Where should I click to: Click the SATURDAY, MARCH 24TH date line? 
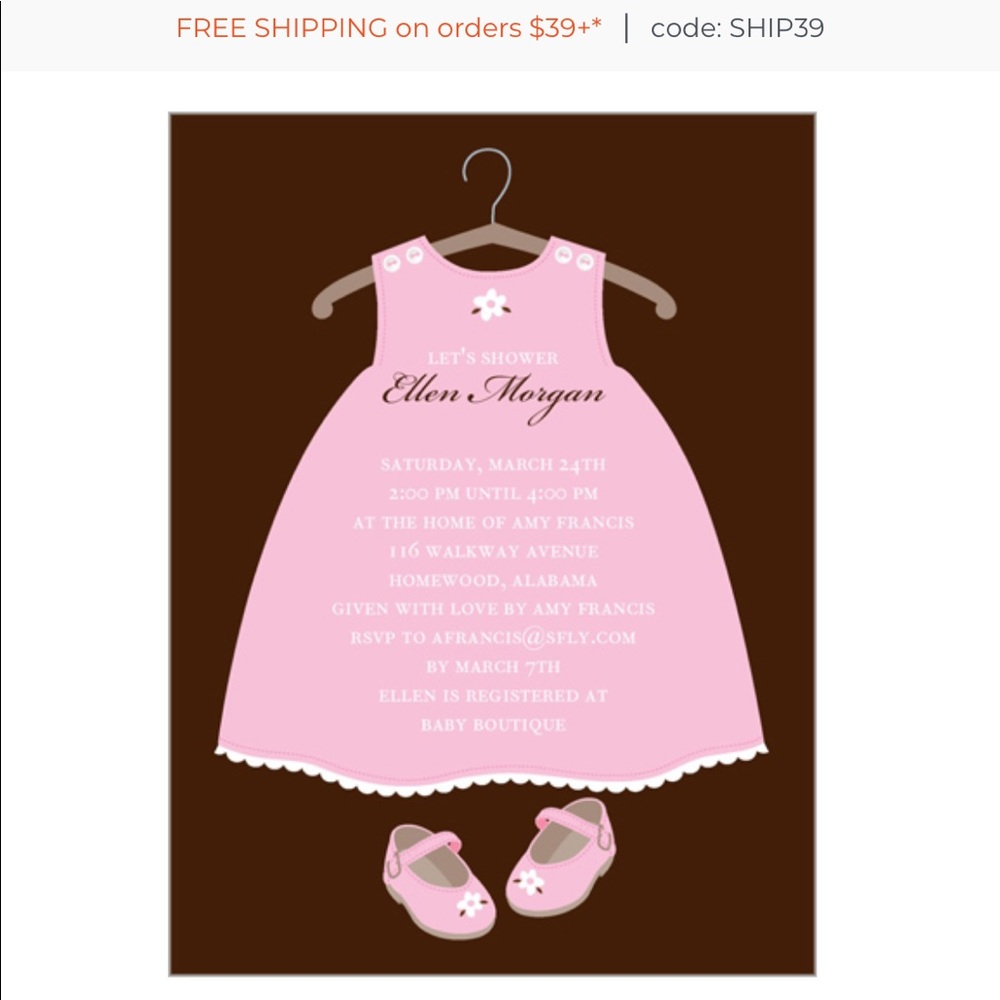point(493,464)
